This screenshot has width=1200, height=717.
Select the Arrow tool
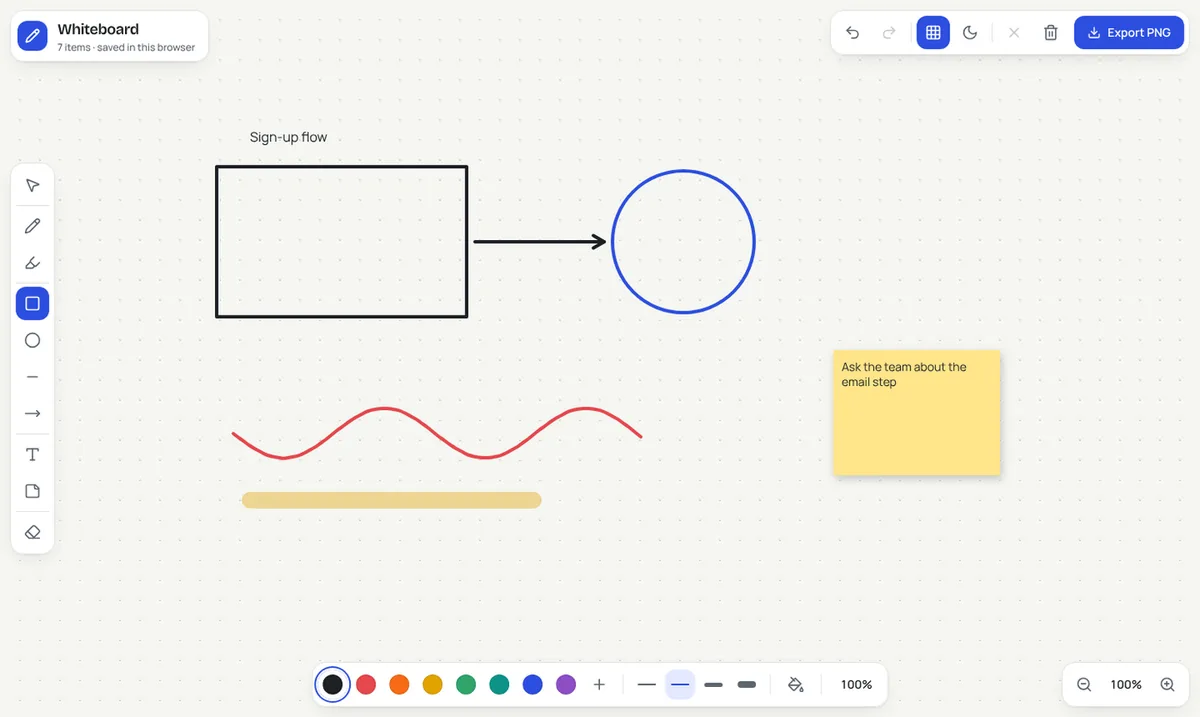(32, 414)
